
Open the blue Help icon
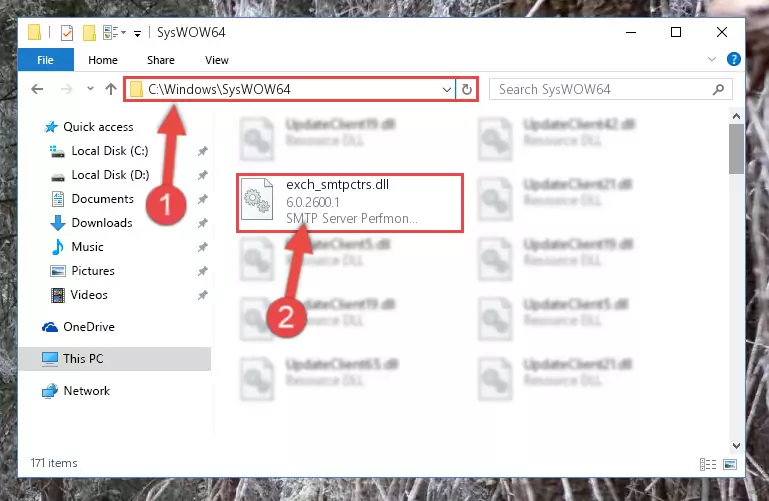[734, 59]
